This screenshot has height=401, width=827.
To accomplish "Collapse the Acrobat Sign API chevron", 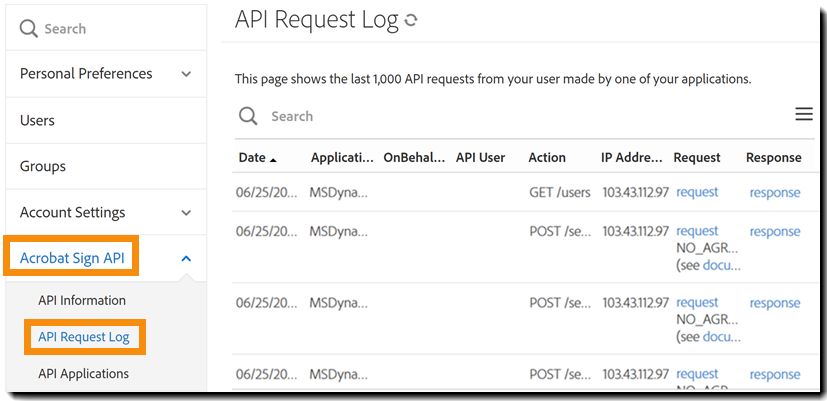I will [186, 259].
